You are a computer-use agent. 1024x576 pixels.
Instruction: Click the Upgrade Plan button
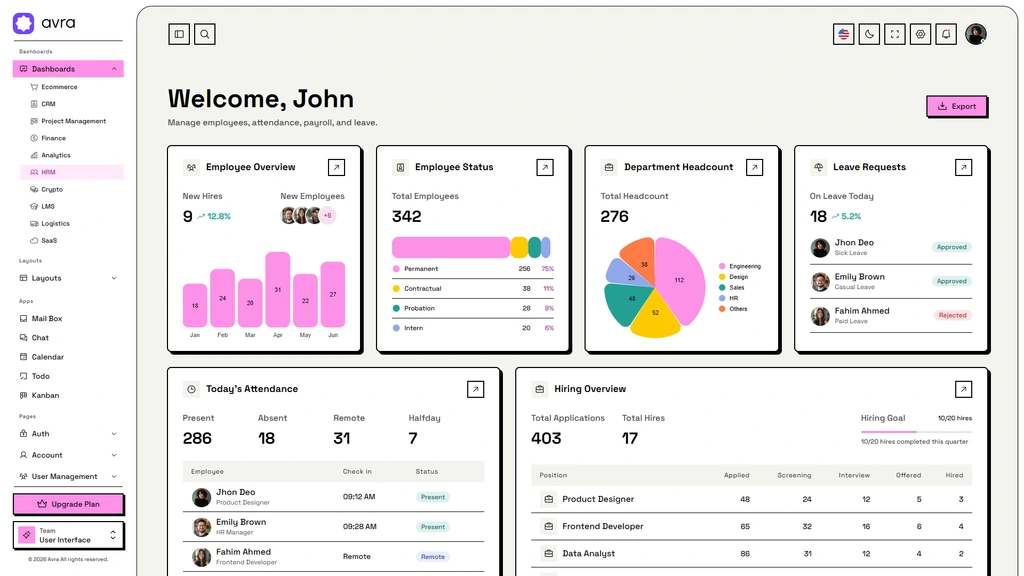point(68,504)
